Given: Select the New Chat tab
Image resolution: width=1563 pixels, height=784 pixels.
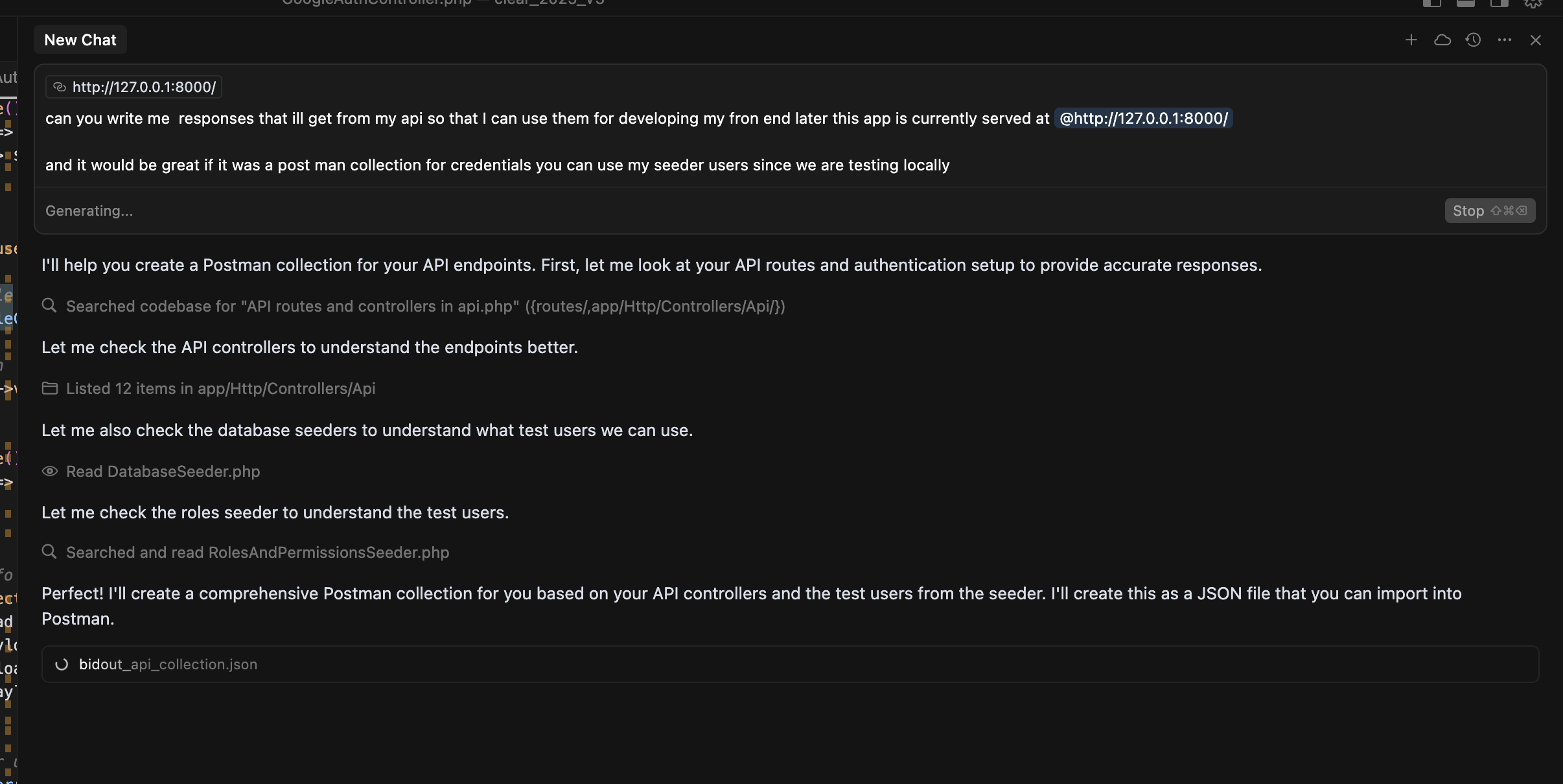Looking at the screenshot, I should [80, 40].
